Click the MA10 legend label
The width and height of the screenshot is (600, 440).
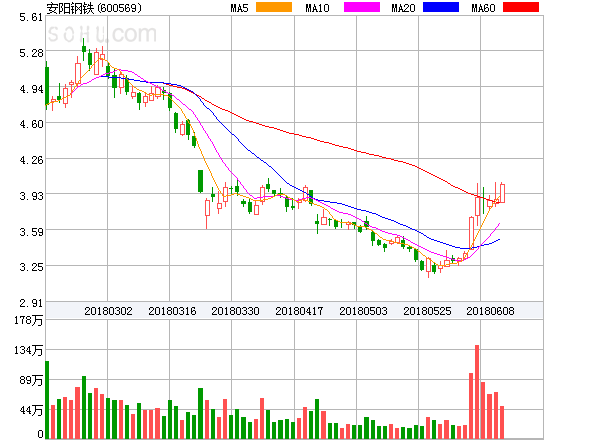click(x=317, y=8)
